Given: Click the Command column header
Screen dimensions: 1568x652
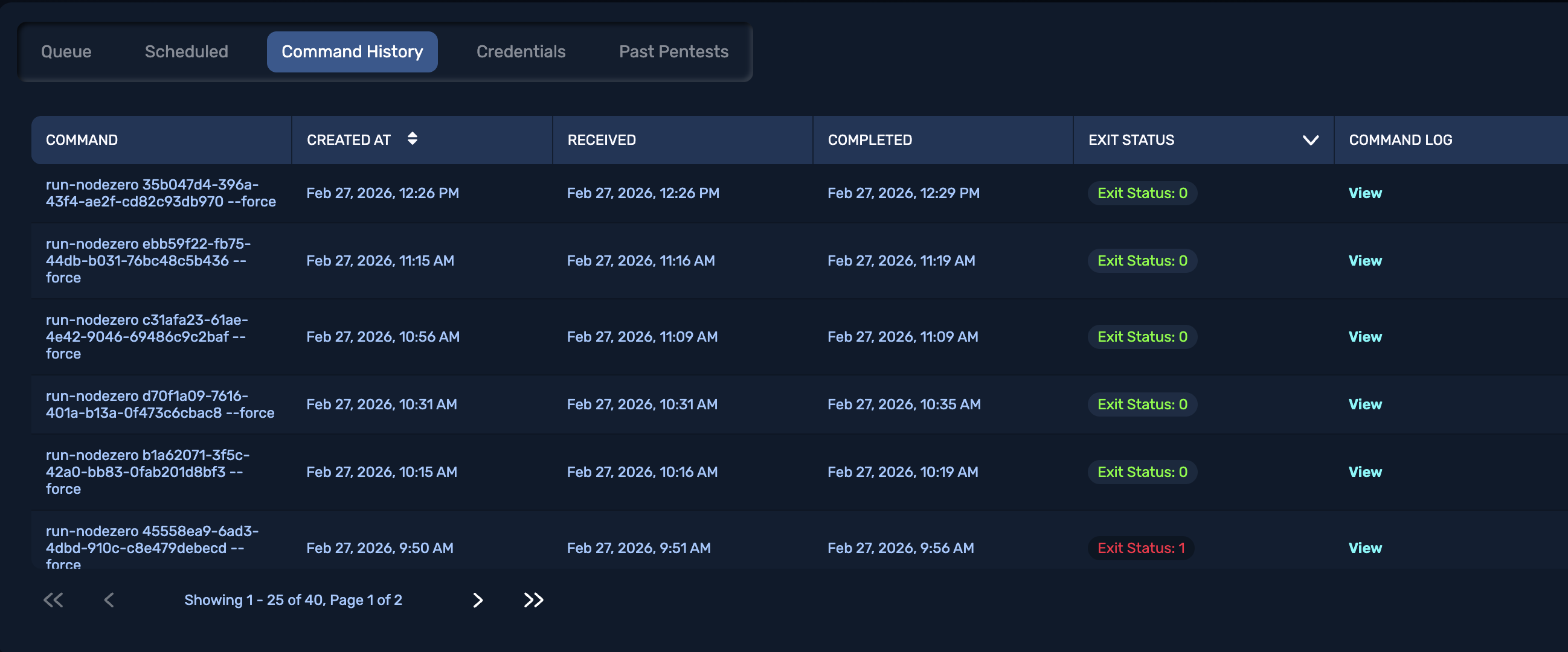Looking at the screenshot, I should coord(82,140).
